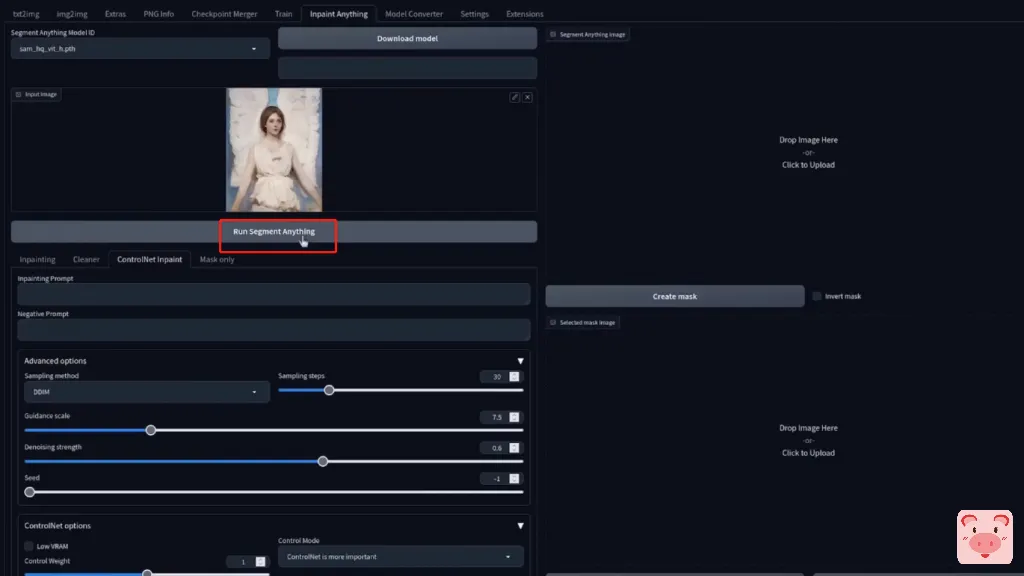The image size is (1024, 576).
Task: Remove input image with the X icon
Action: tap(528, 97)
